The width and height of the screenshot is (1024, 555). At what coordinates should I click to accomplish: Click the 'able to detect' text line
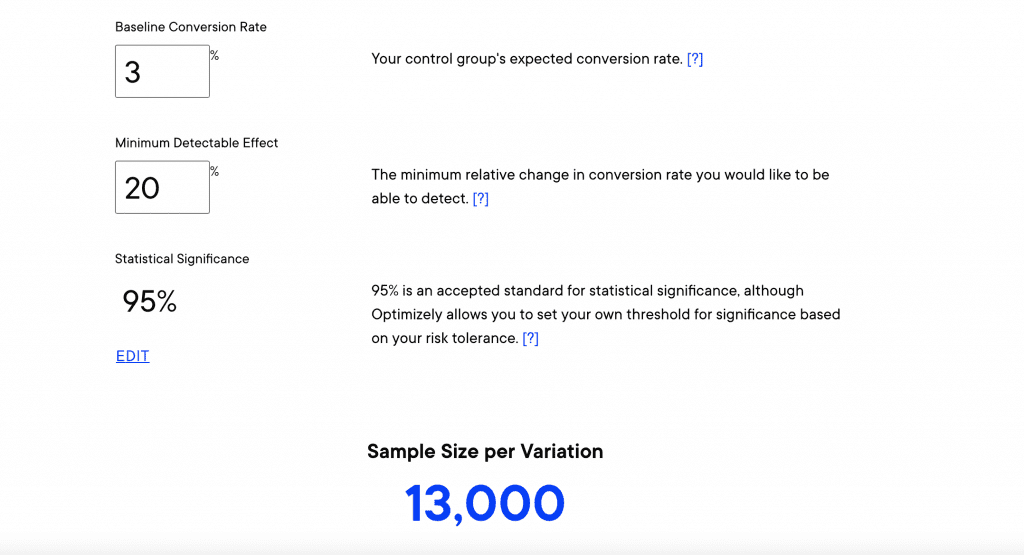pos(419,199)
